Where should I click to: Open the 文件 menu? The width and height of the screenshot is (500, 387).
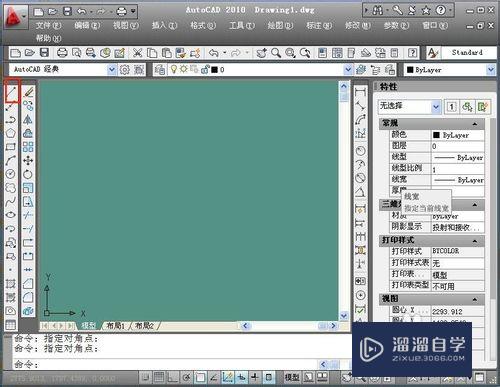coord(48,25)
